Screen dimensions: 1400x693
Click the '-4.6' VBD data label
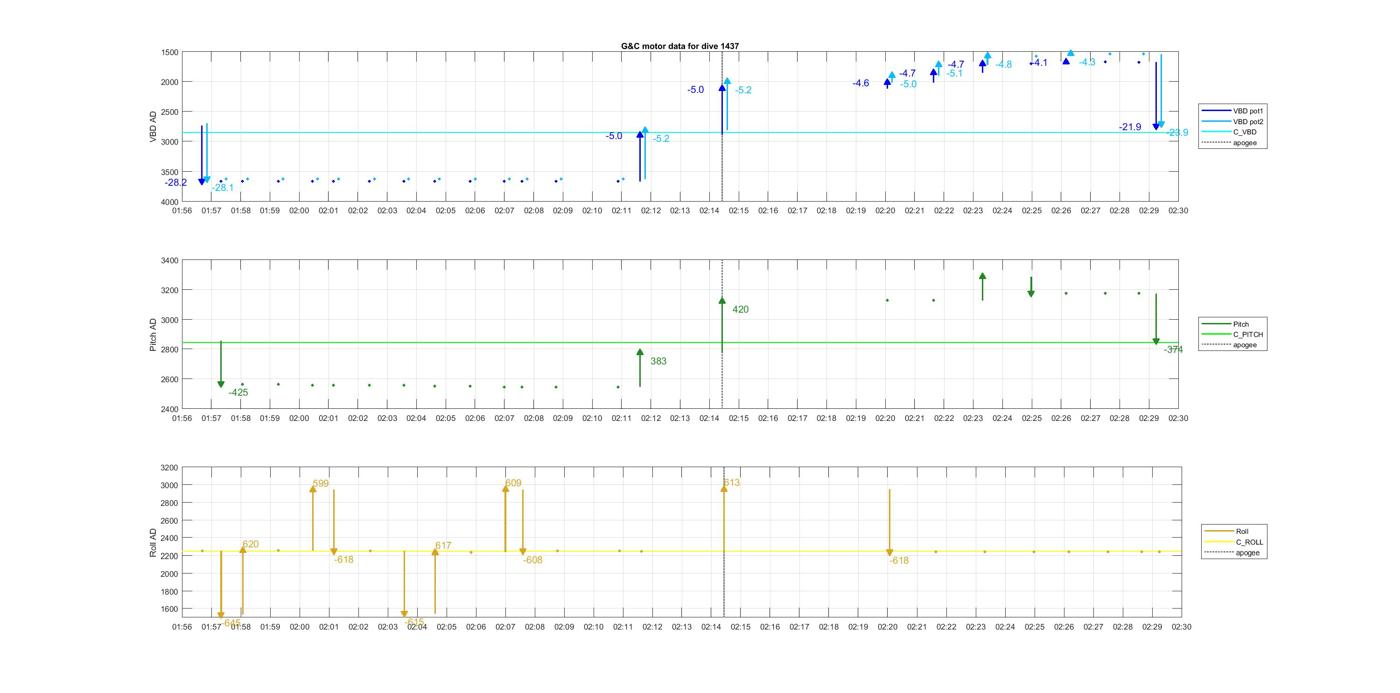(861, 84)
